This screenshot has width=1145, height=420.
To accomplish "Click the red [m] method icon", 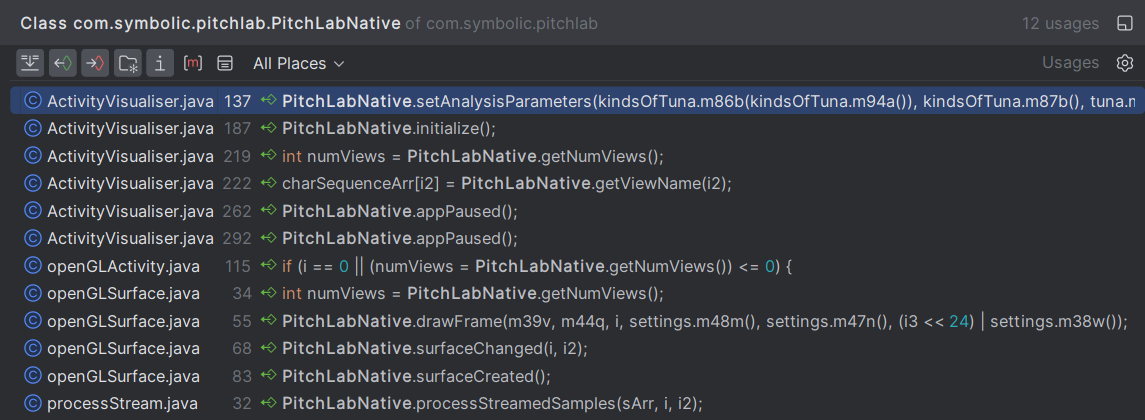I will pos(193,63).
